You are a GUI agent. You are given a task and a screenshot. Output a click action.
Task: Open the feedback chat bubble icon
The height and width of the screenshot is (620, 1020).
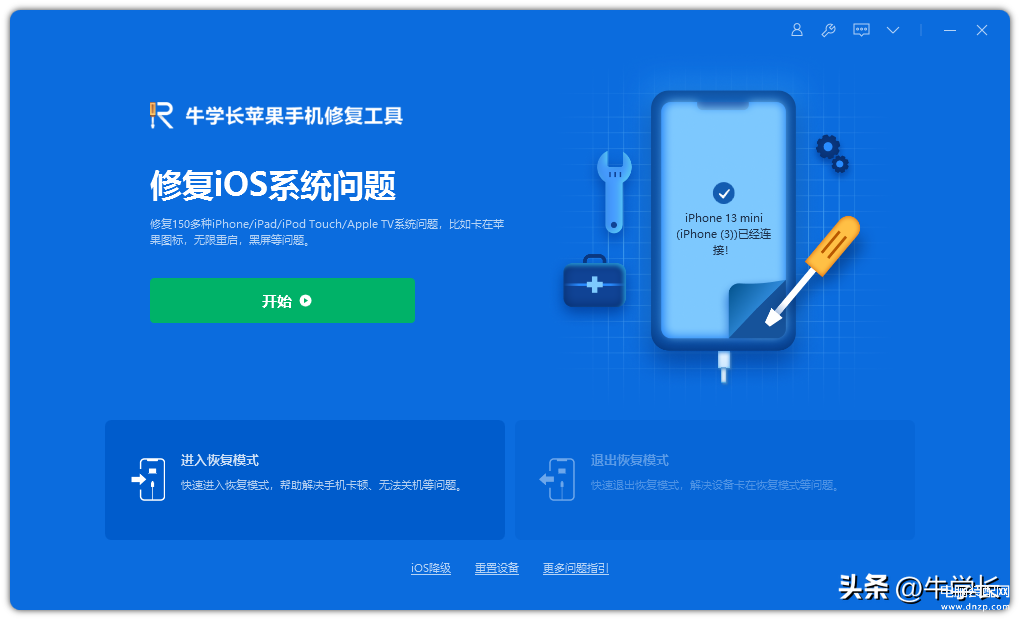click(861, 30)
